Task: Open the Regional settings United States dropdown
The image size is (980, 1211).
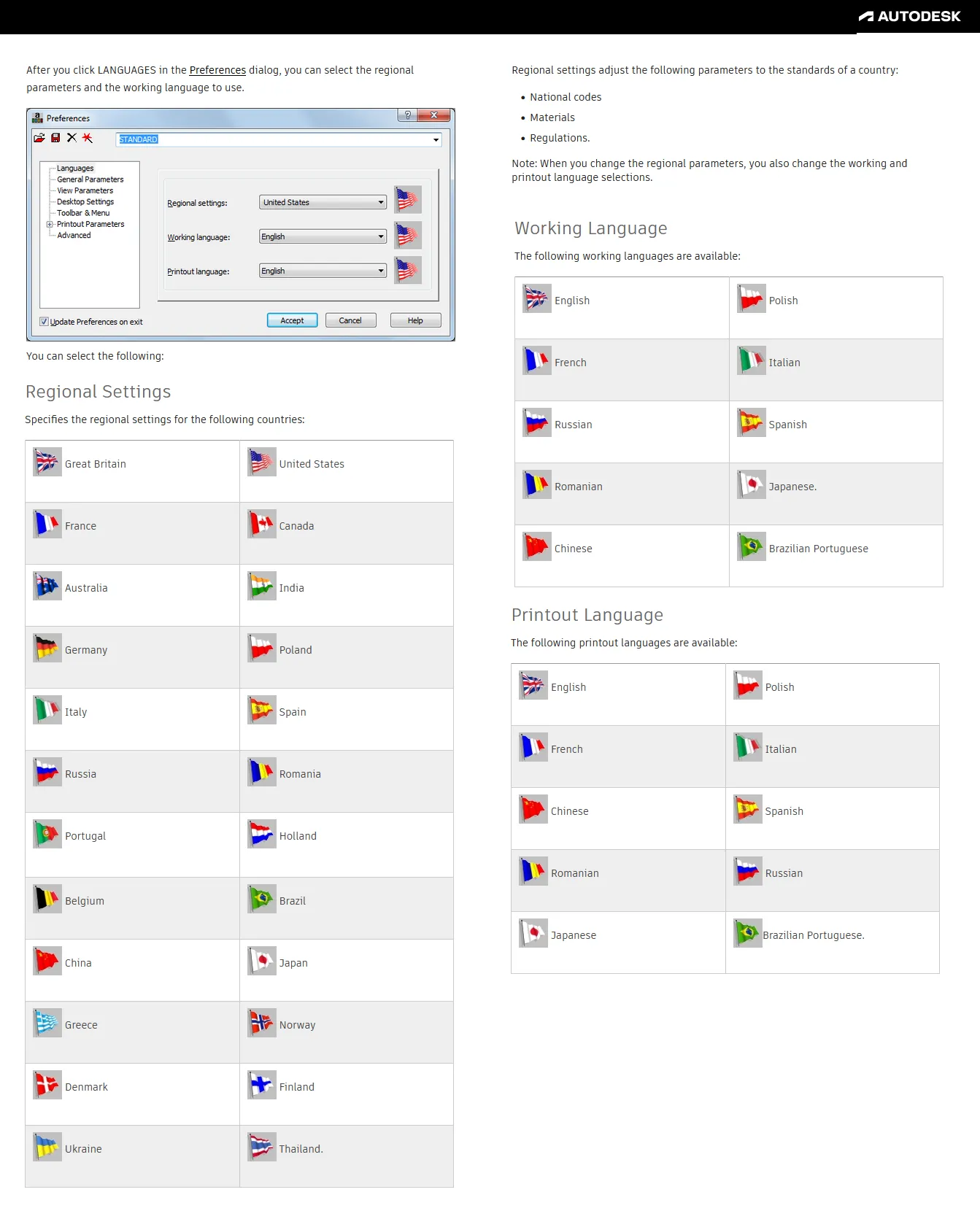Action: (323, 202)
